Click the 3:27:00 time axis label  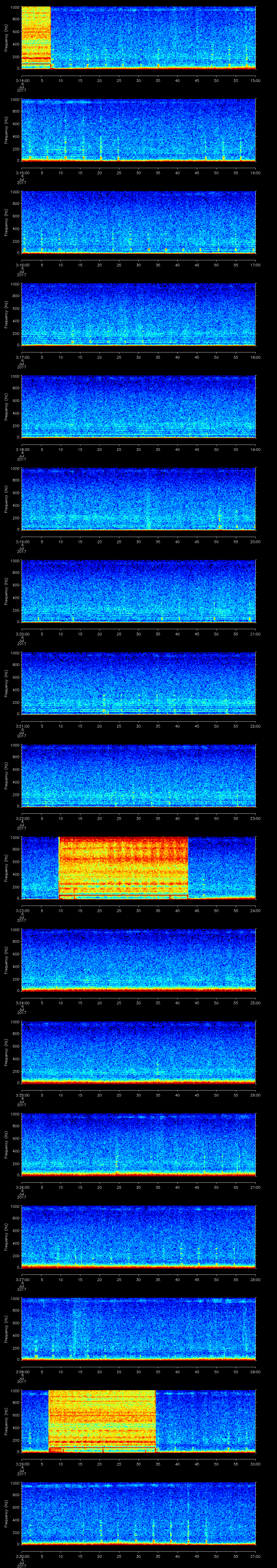[x=22, y=1279]
